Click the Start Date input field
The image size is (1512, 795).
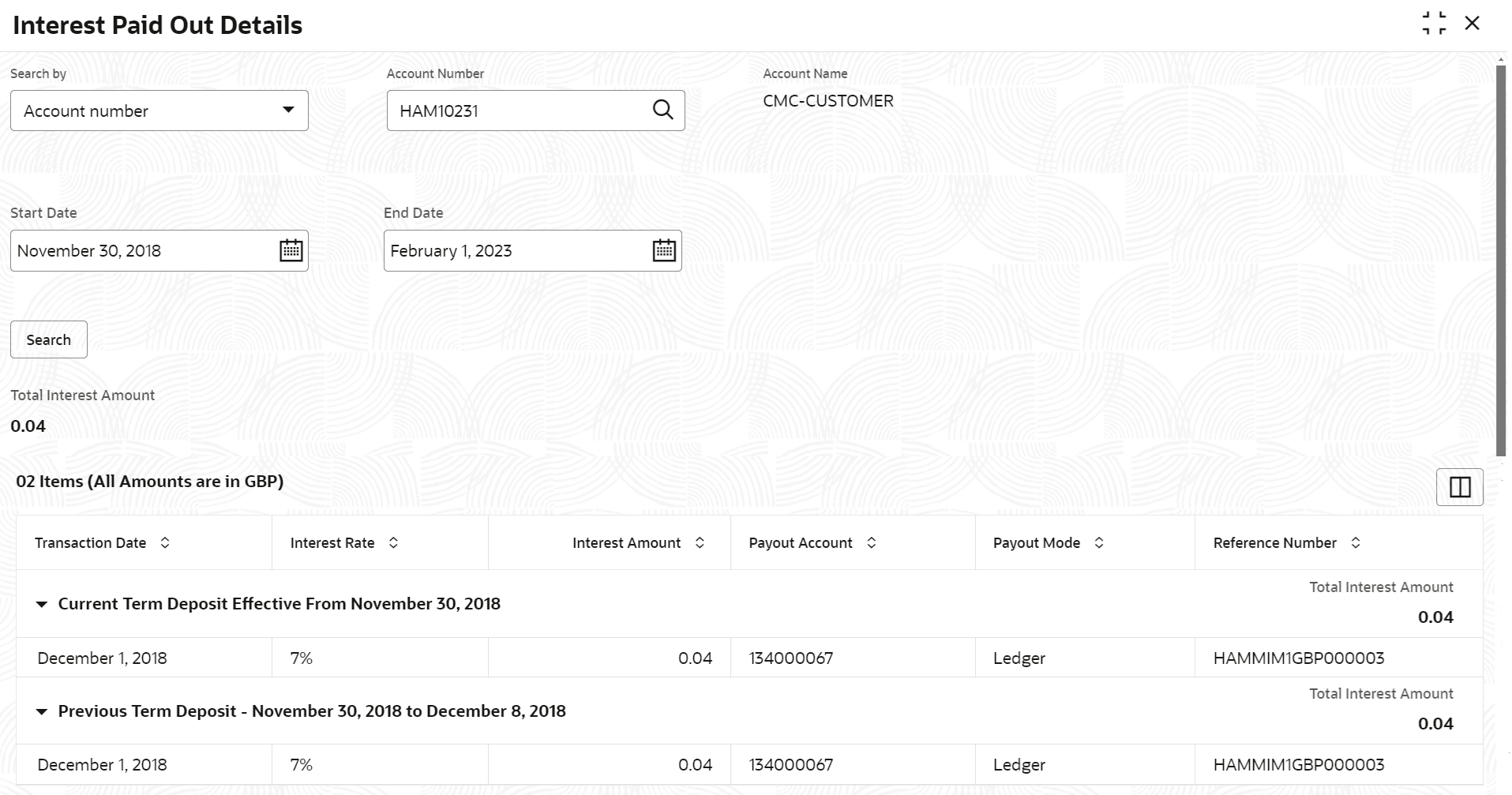[142, 250]
